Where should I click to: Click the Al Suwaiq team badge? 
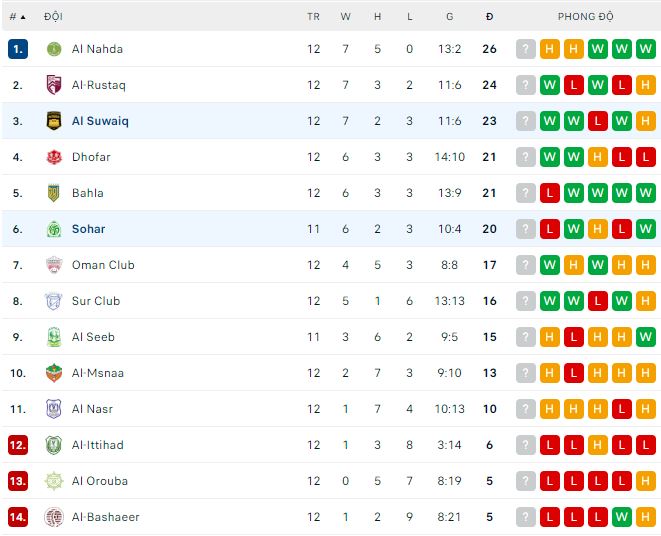[x=54, y=121]
